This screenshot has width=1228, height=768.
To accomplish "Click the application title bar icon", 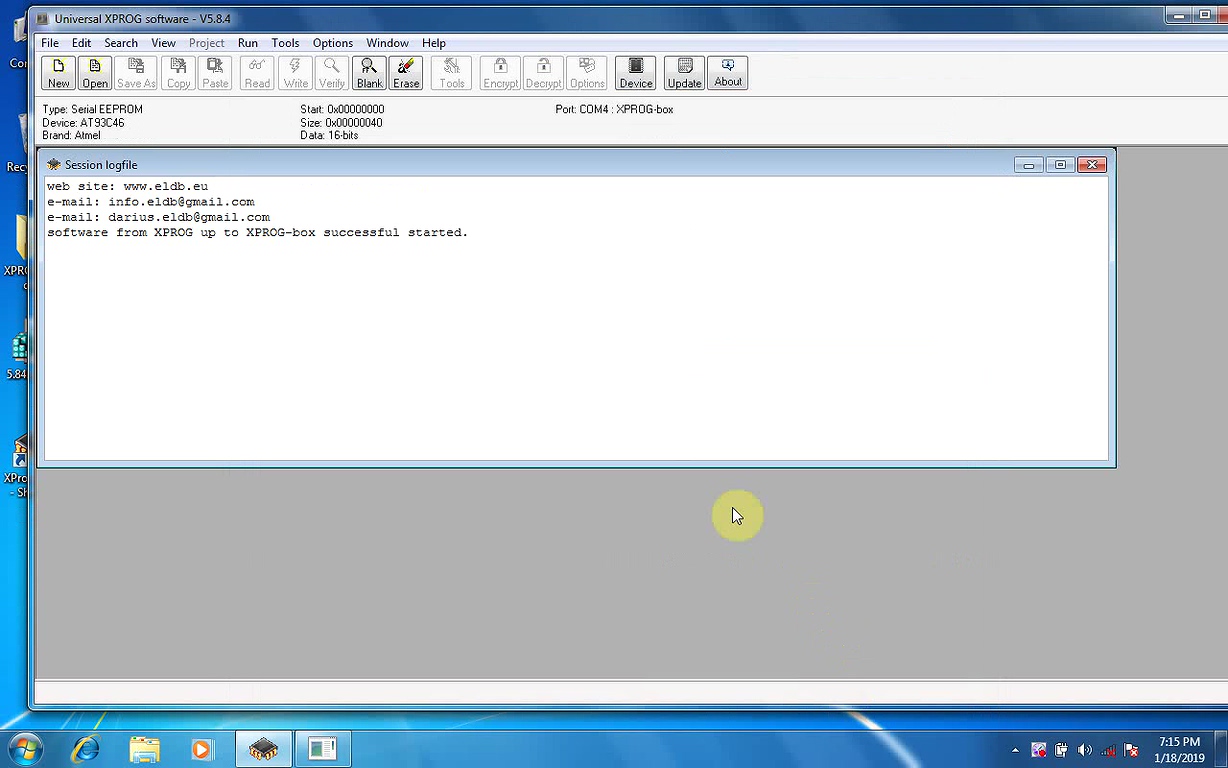I will 42,19.
